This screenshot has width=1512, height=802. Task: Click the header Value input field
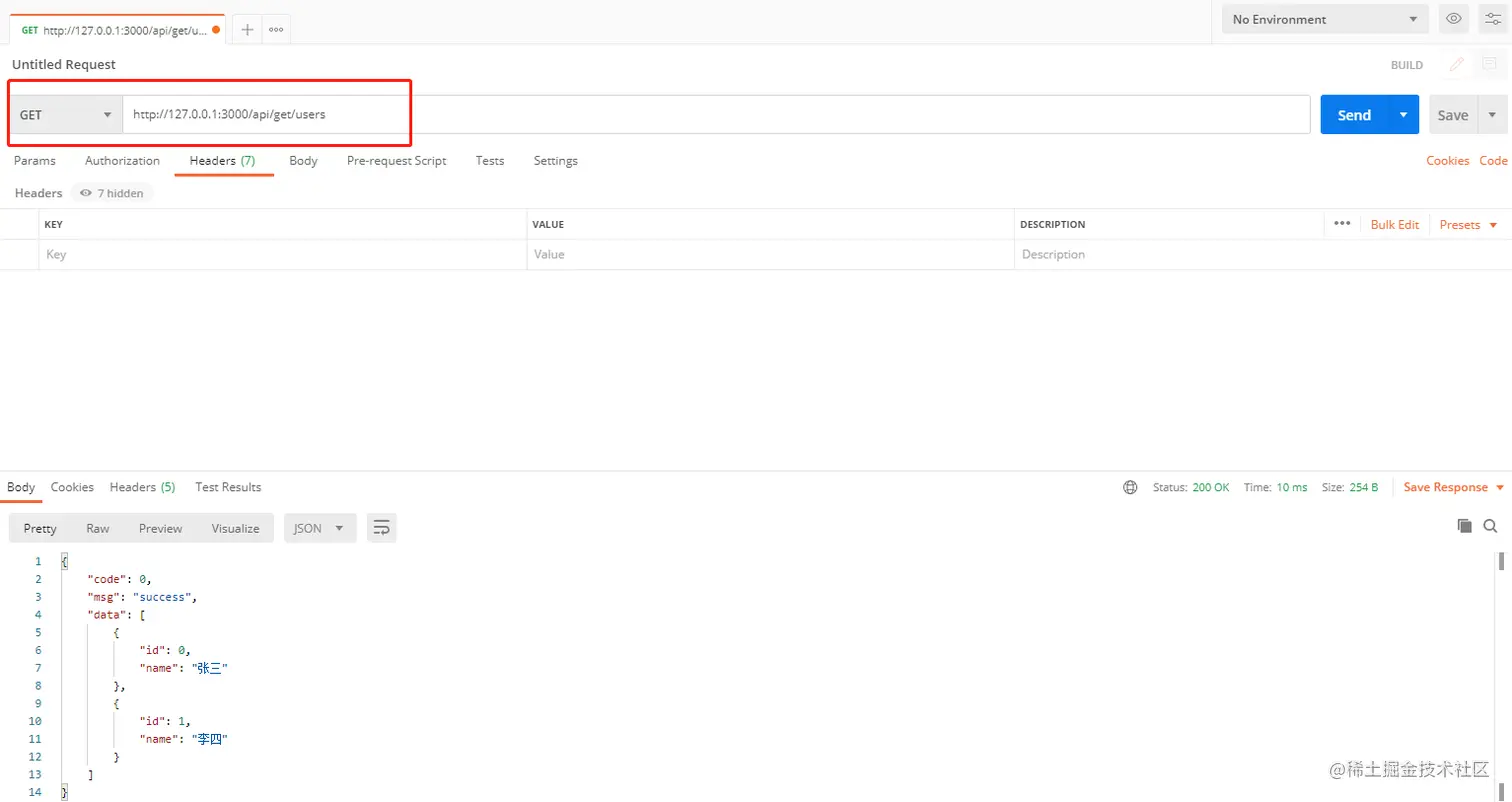(x=770, y=255)
